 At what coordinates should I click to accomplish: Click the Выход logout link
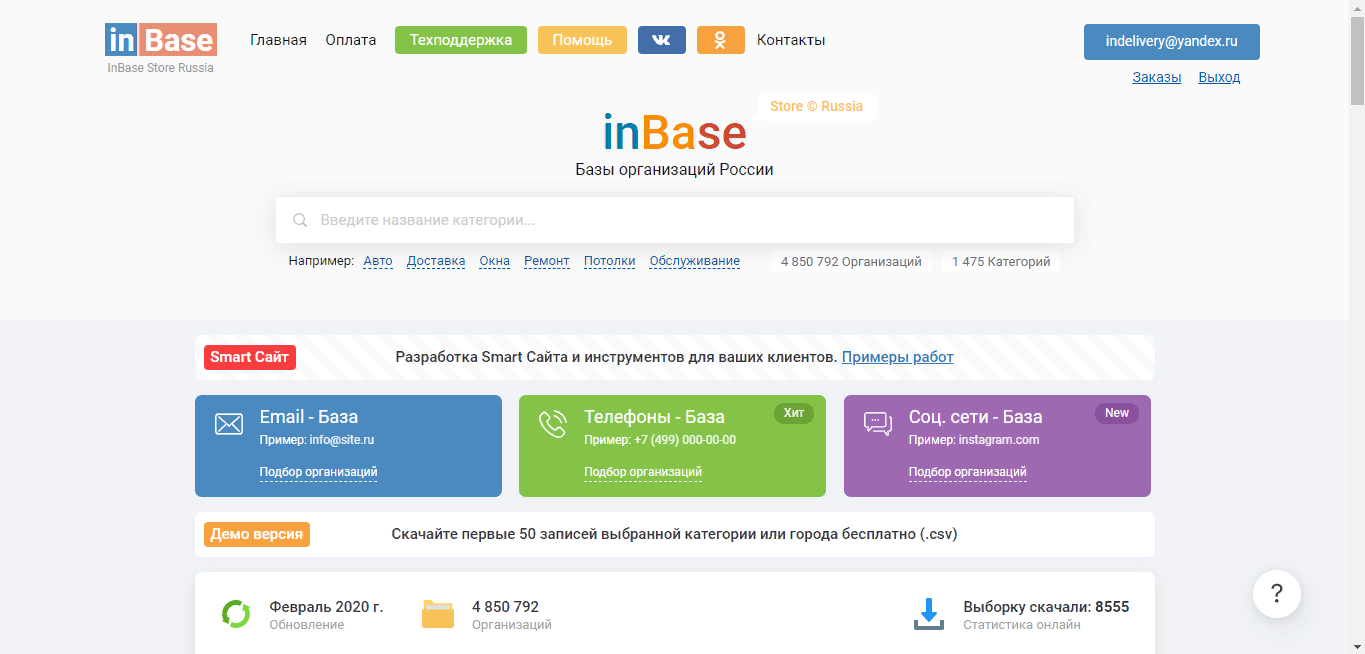pos(1219,77)
